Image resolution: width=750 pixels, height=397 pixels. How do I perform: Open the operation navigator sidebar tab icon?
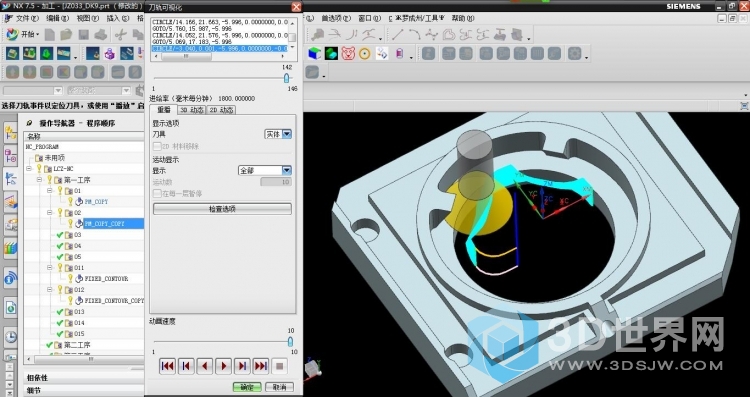click(11, 179)
